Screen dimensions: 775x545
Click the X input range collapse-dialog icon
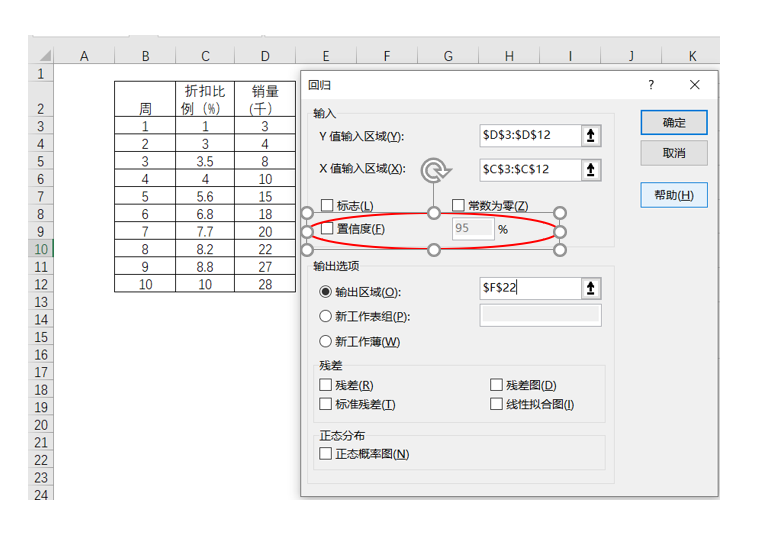(591, 170)
